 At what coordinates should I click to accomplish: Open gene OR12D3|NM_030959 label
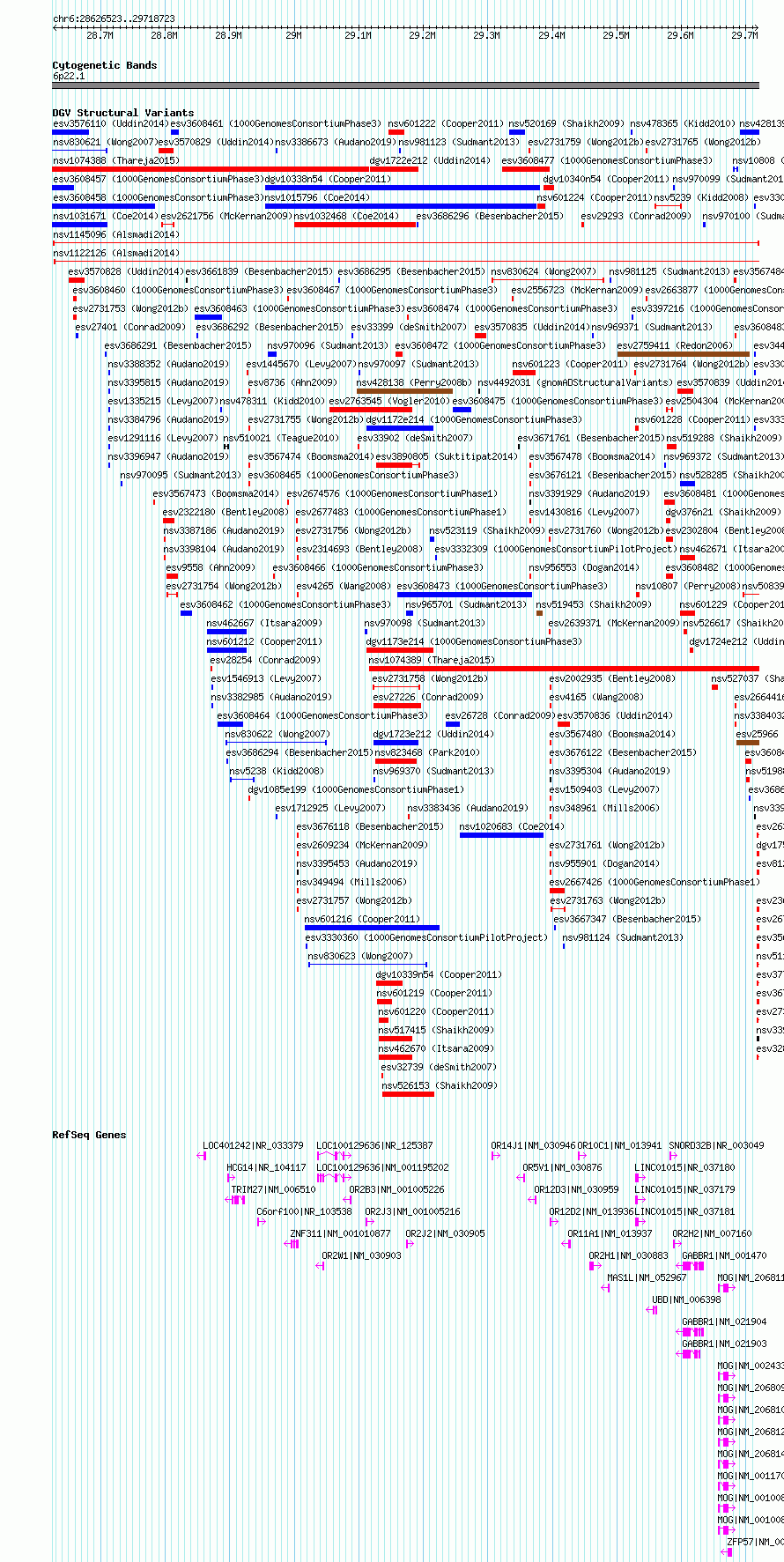(576, 1189)
